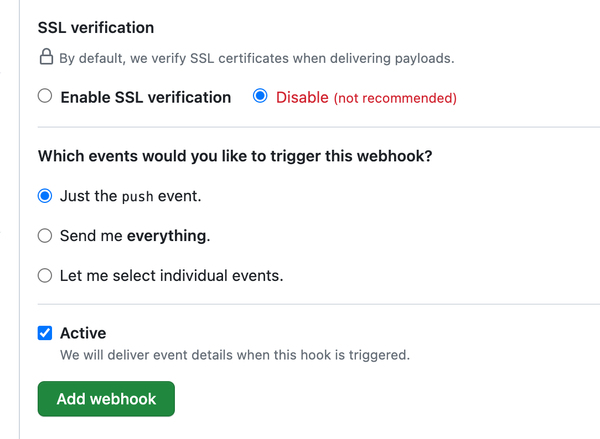Select the Disable SSL radio button
Image resolution: width=600 pixels, height=439 pixels.
pyautogui.click(x=261, y=97)
